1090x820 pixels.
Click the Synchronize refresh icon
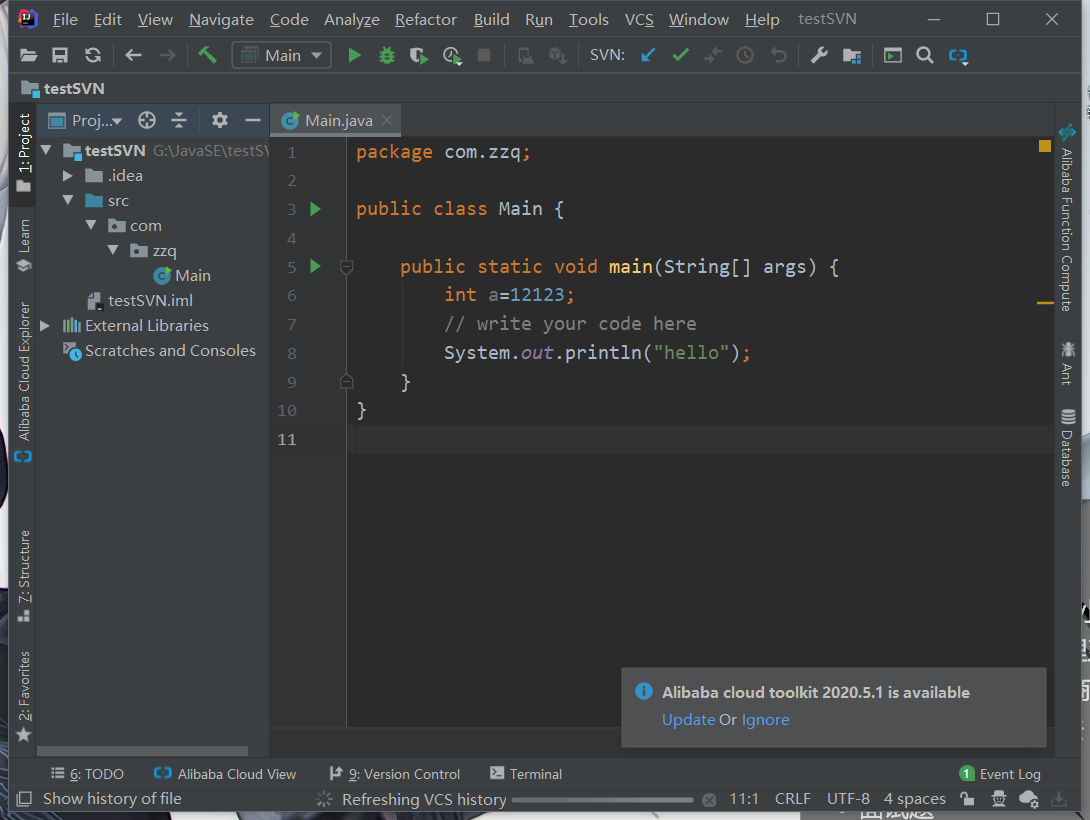pyautogui.click(x=92, y=56)
